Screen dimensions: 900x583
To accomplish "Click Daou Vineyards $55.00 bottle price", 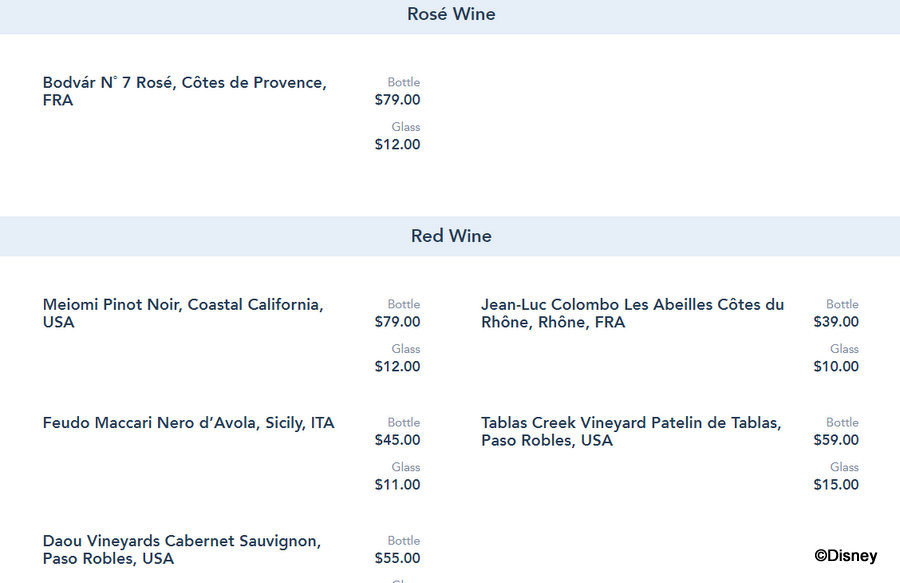I will 397,558.
